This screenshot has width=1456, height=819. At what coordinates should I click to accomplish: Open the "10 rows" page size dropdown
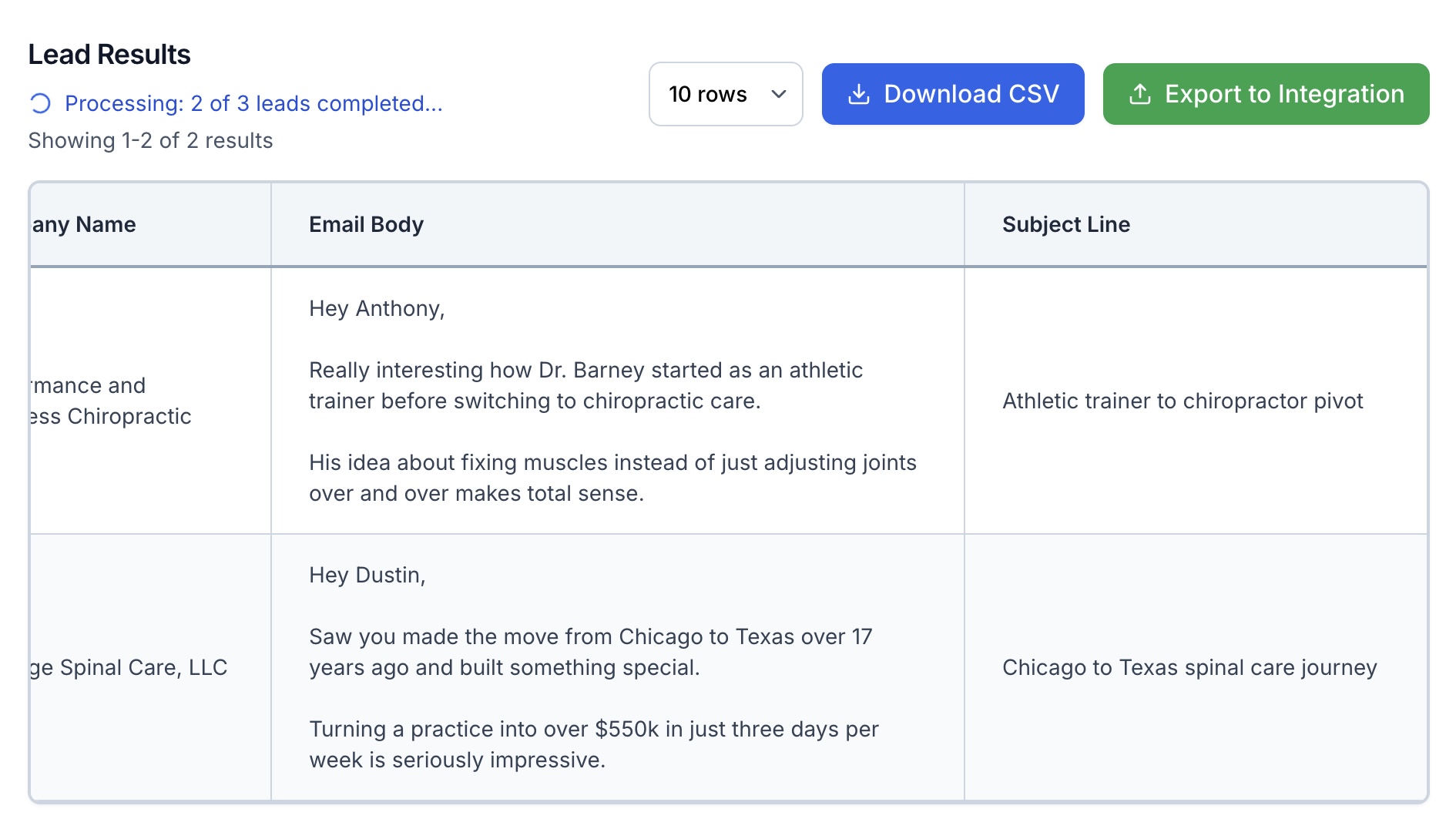point(725,94)
